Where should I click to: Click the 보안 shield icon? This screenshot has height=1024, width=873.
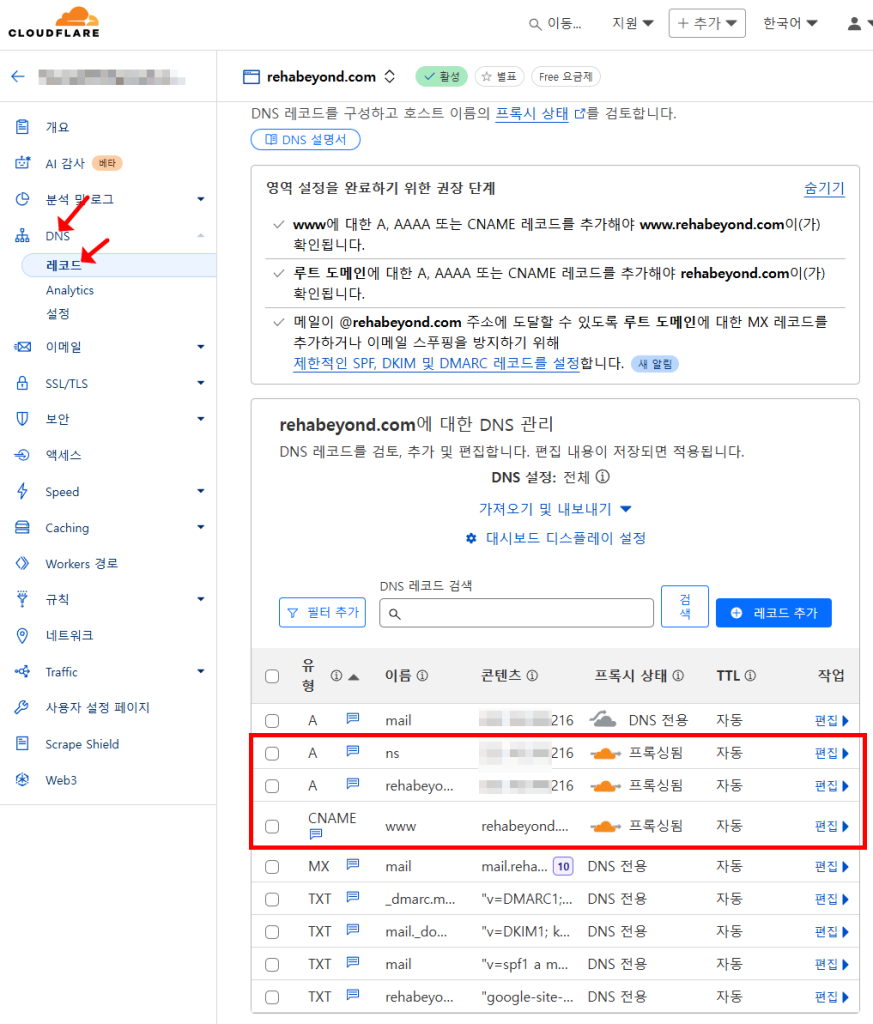pyautogui.click(x=22, y=419)
